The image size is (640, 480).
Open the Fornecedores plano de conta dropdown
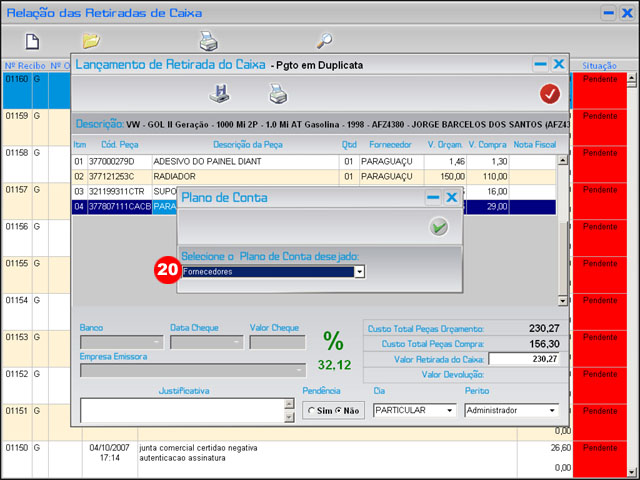[x=359, y=271]
